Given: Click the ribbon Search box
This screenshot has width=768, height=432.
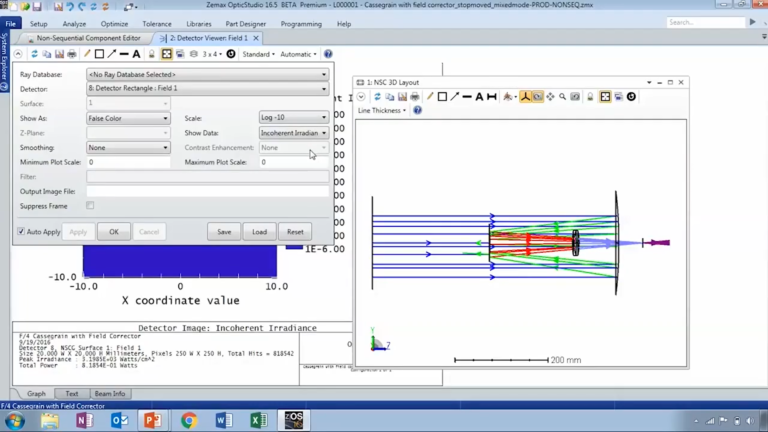Looking at the screenshot, I should [706, 23].
